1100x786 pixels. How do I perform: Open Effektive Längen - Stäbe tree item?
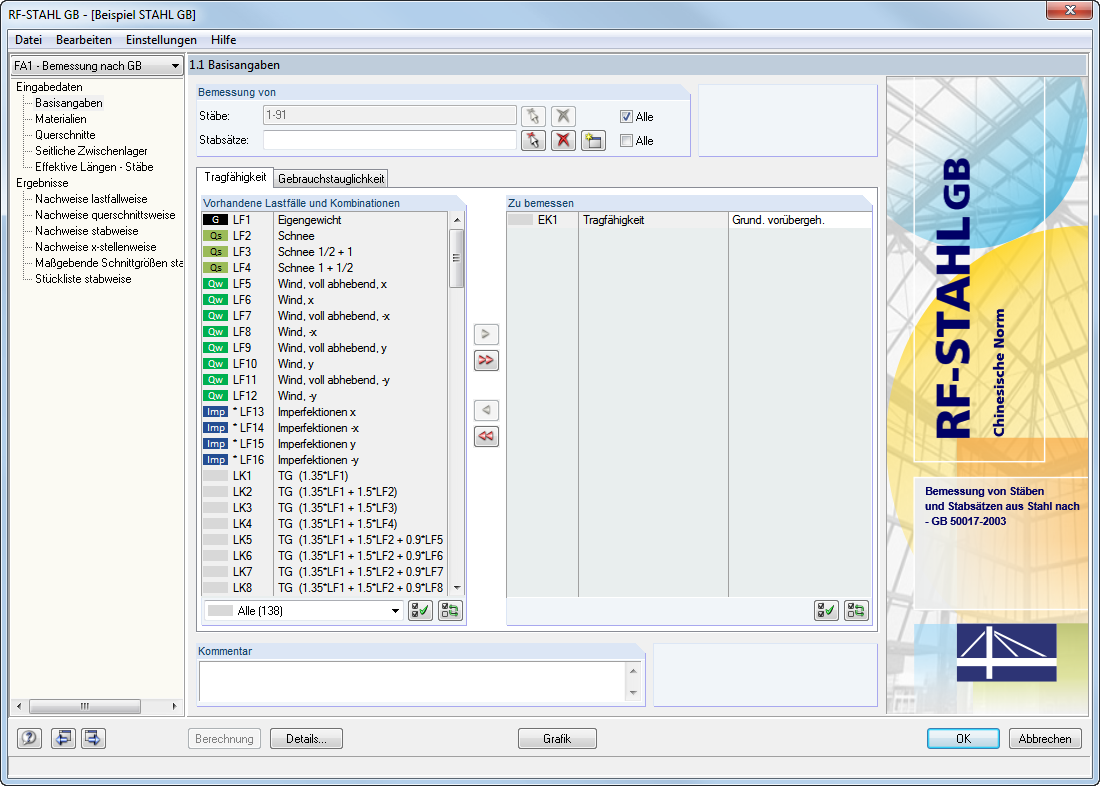pyautogui.click(x=94, y=167)
